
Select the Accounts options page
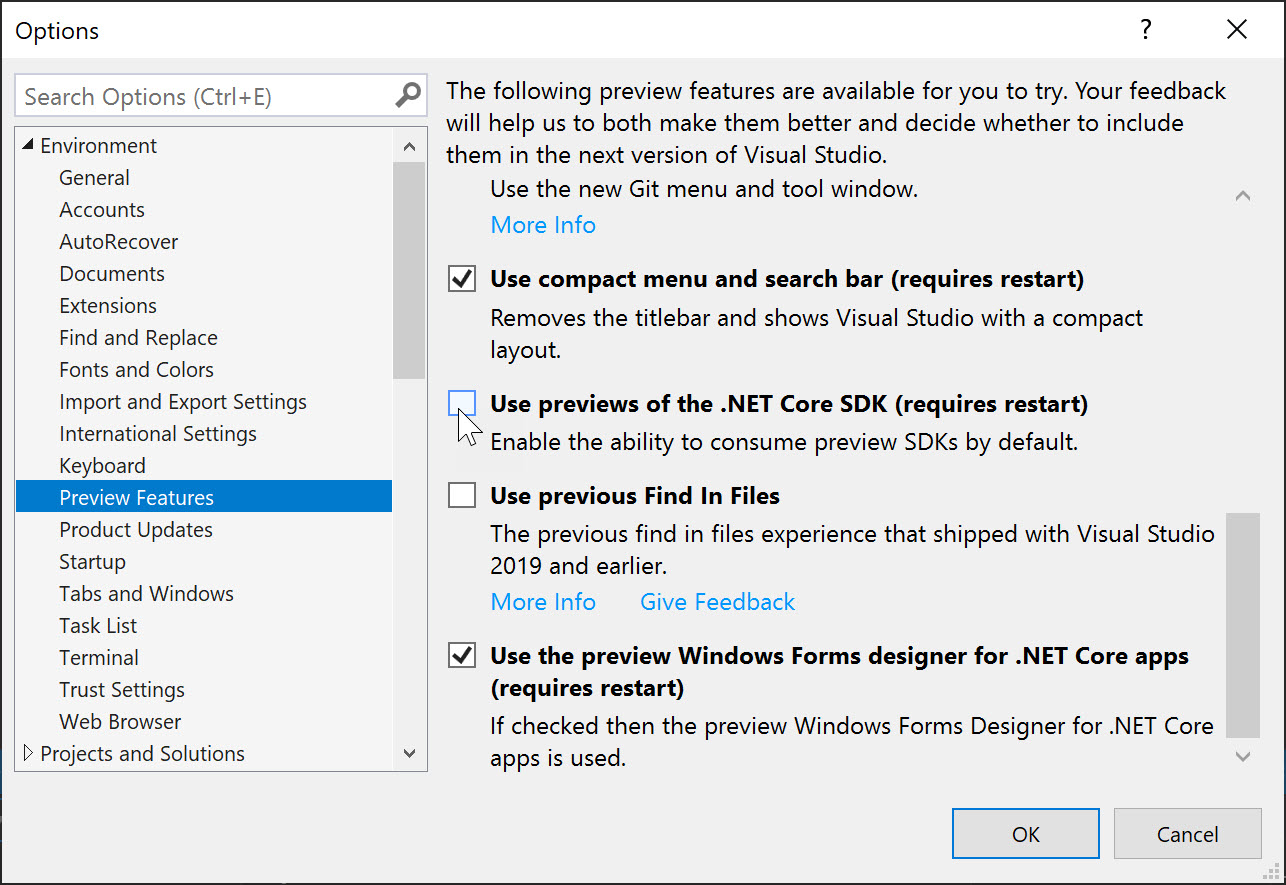point(102,210)
